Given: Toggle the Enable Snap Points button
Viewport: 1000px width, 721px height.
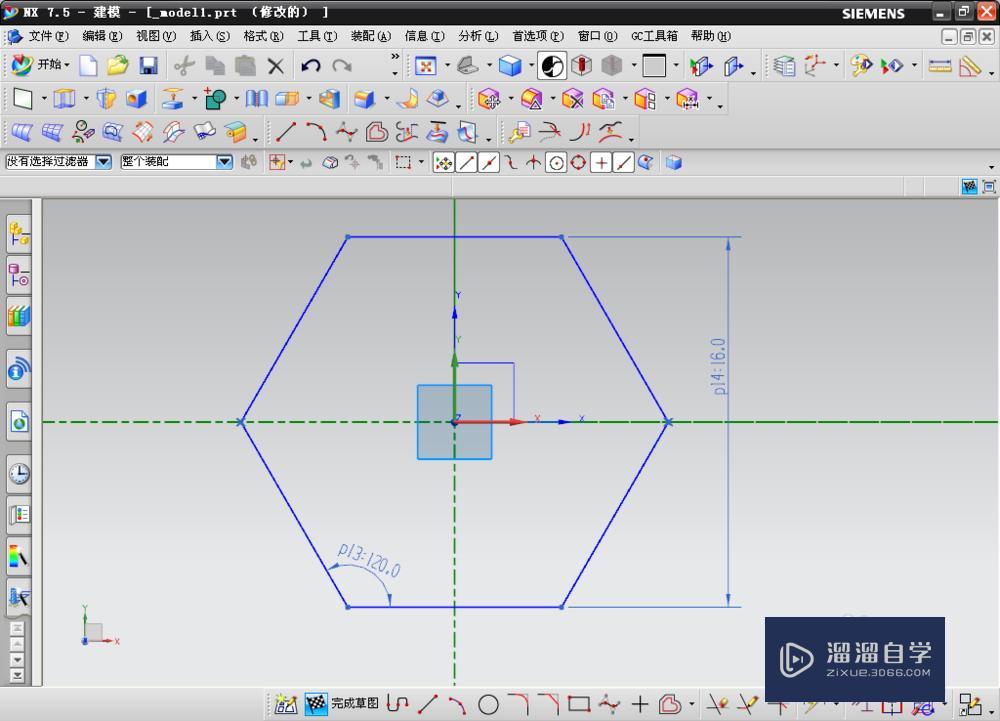Looking at the screenshot, I should click(x=443, y=163).
